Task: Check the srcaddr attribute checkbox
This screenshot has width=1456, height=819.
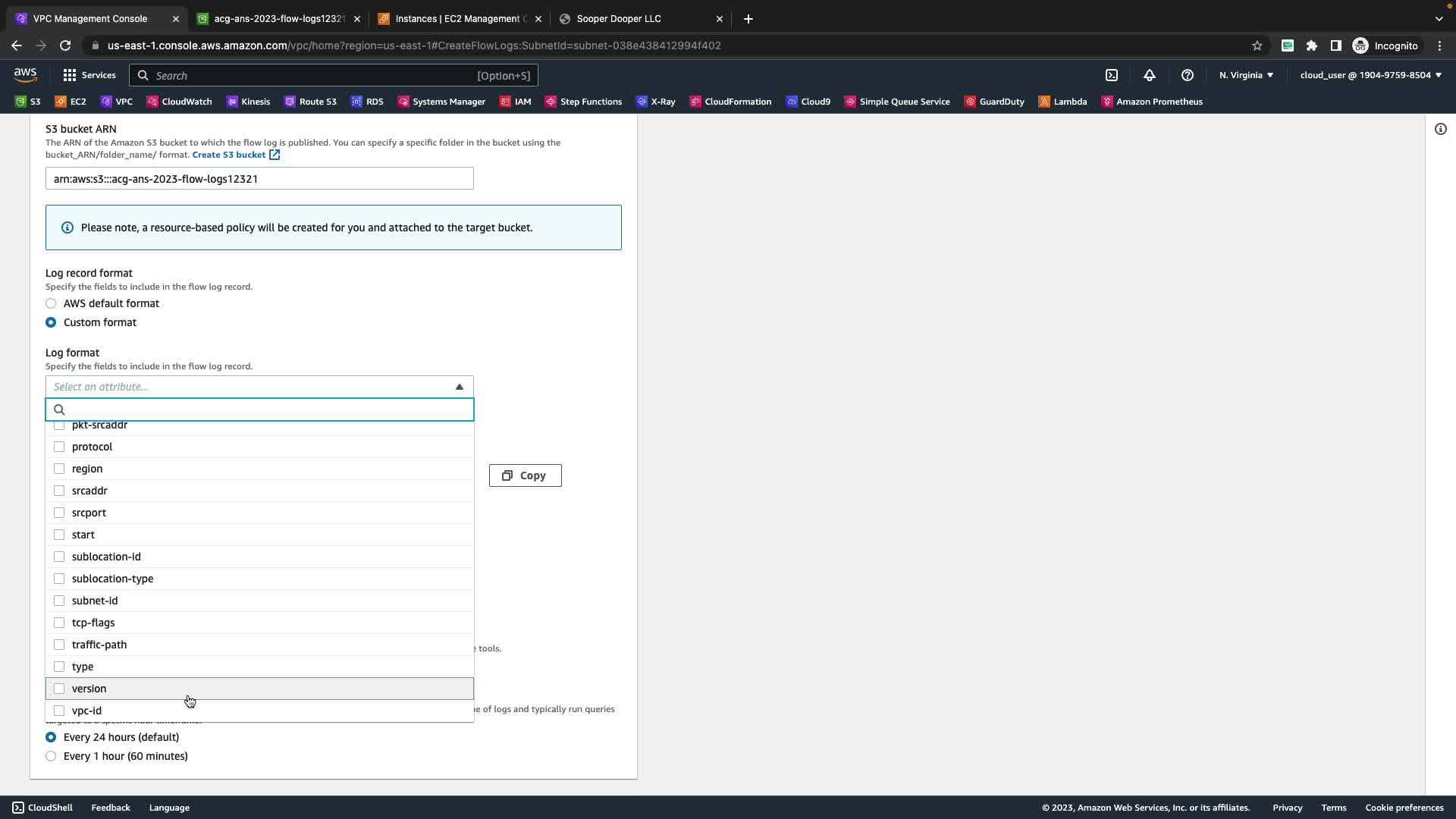Action: (59, 491)
